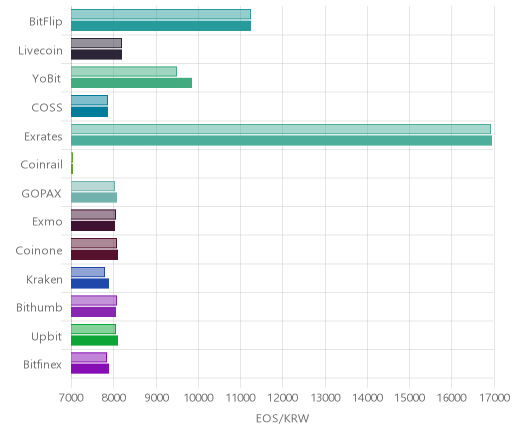This screenshot has width=512, height=436.
Task: Select the darker GOPAX bar
Action: point(94,198)
